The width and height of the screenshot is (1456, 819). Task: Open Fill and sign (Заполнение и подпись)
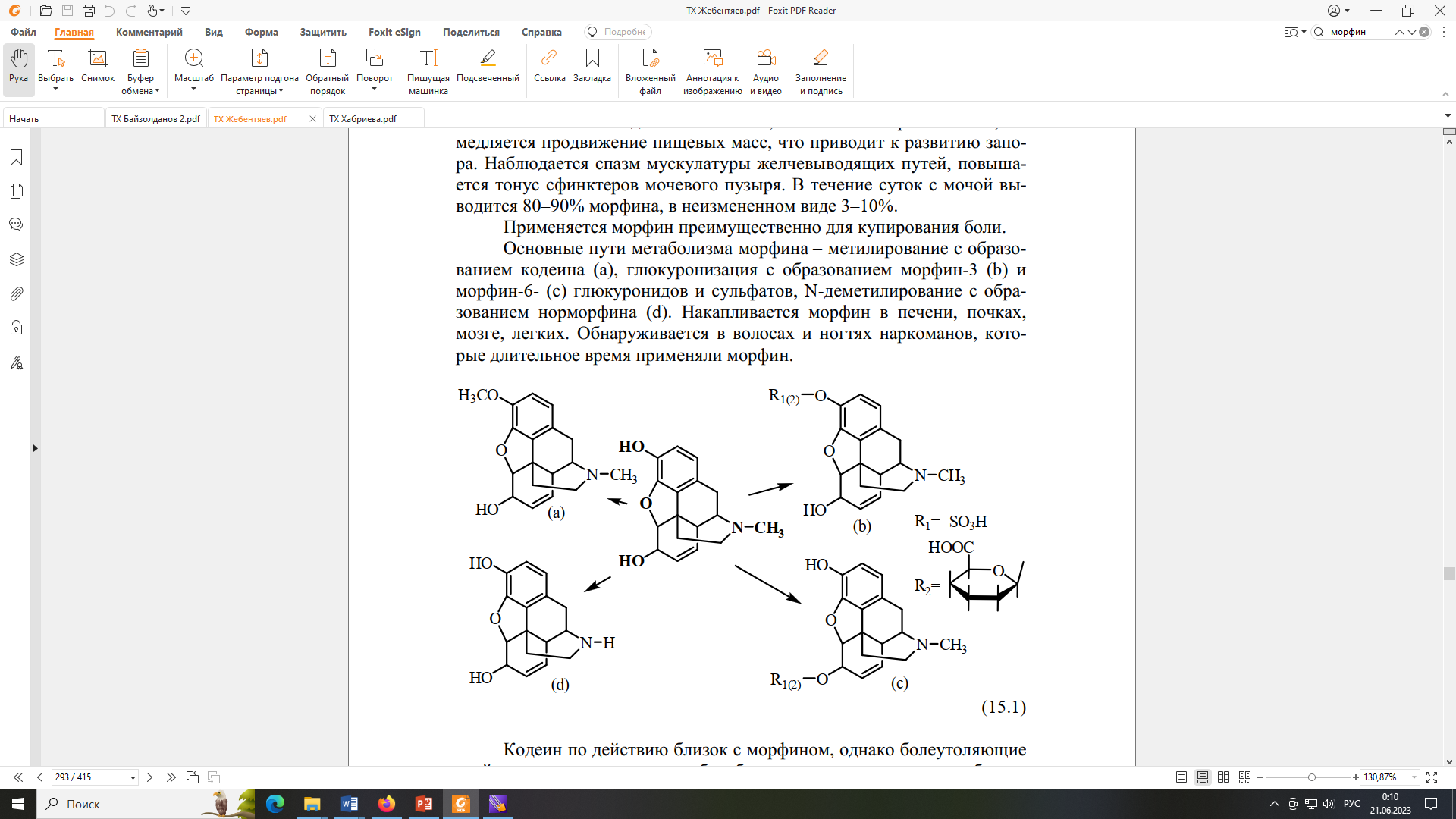(x=821, y=71)
